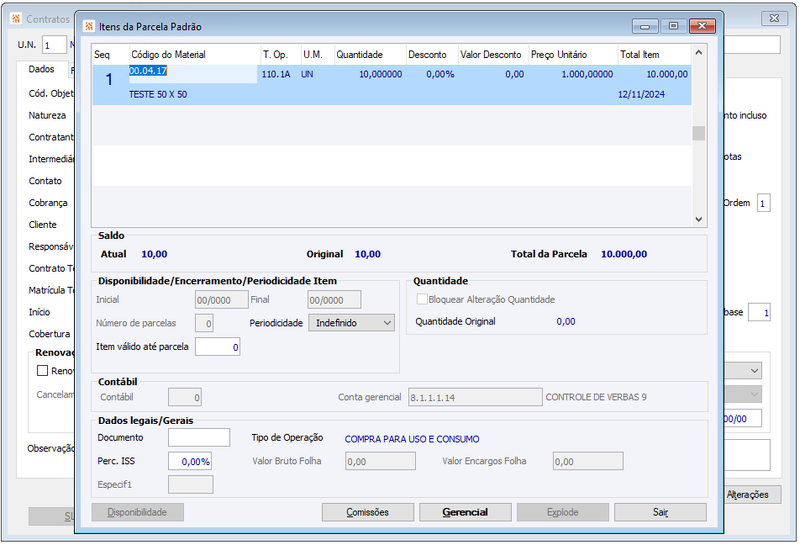Click the quantity cell 10,000000
Viewport: 800px width, 545px height.
[381, 75]
